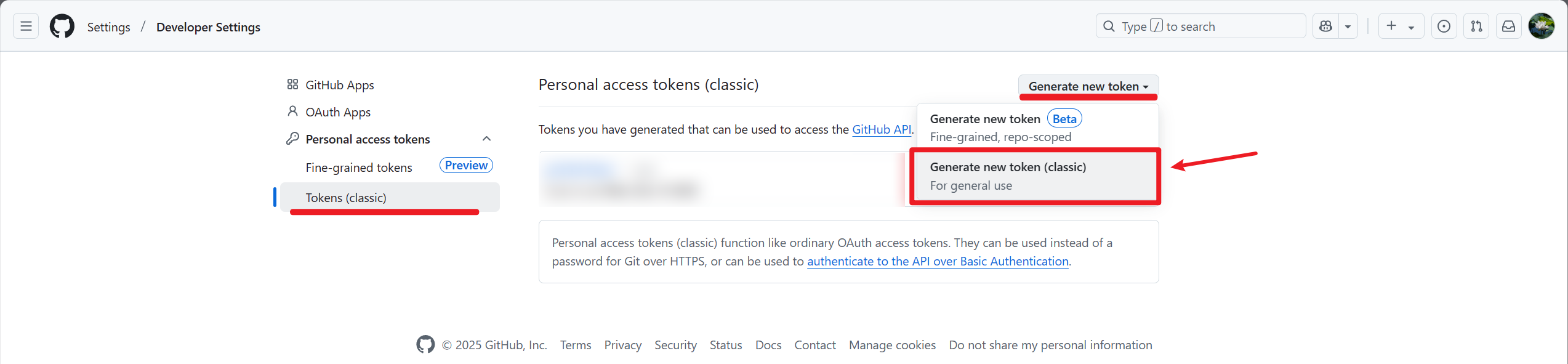1568x364 pixels.
Task: Open OAuth Apps in sidebar
Action: (x=338, y=112)
